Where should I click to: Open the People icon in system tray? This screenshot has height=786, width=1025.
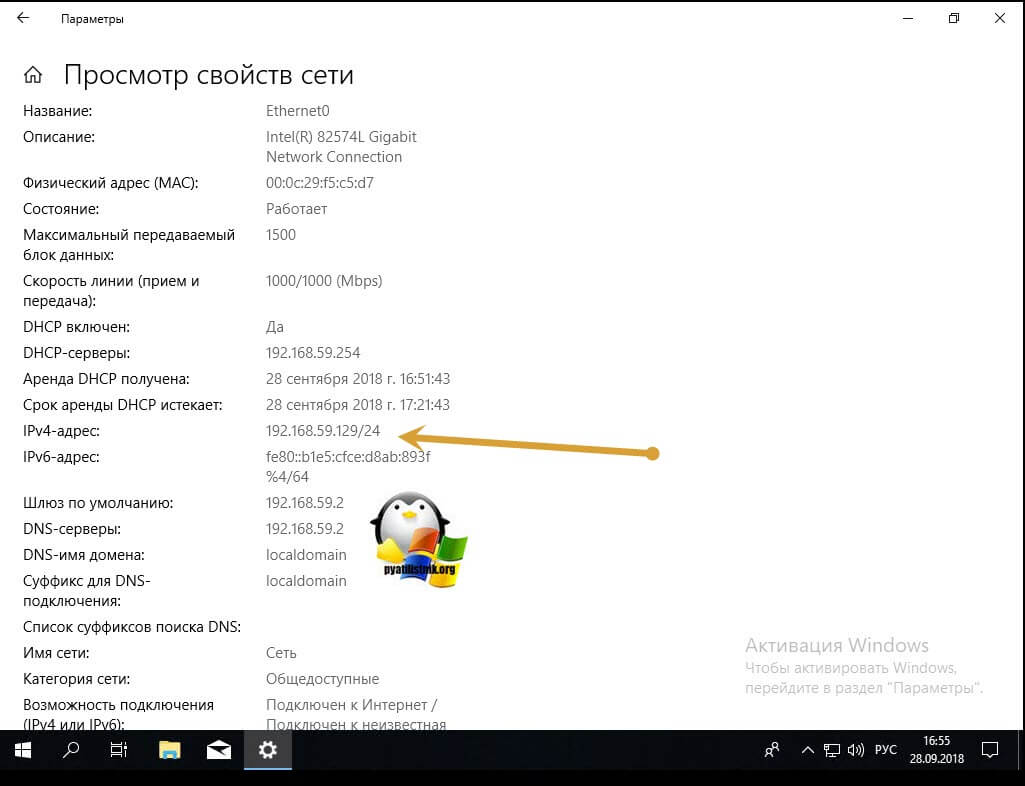[772, 750]
